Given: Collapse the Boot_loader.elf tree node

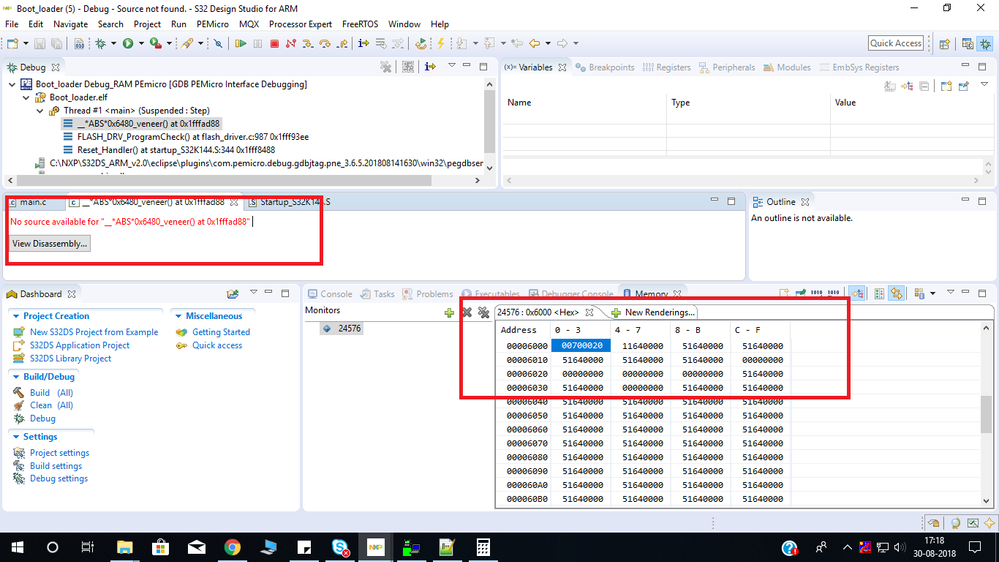Looking at the screenshot, I should coord(26,97).
